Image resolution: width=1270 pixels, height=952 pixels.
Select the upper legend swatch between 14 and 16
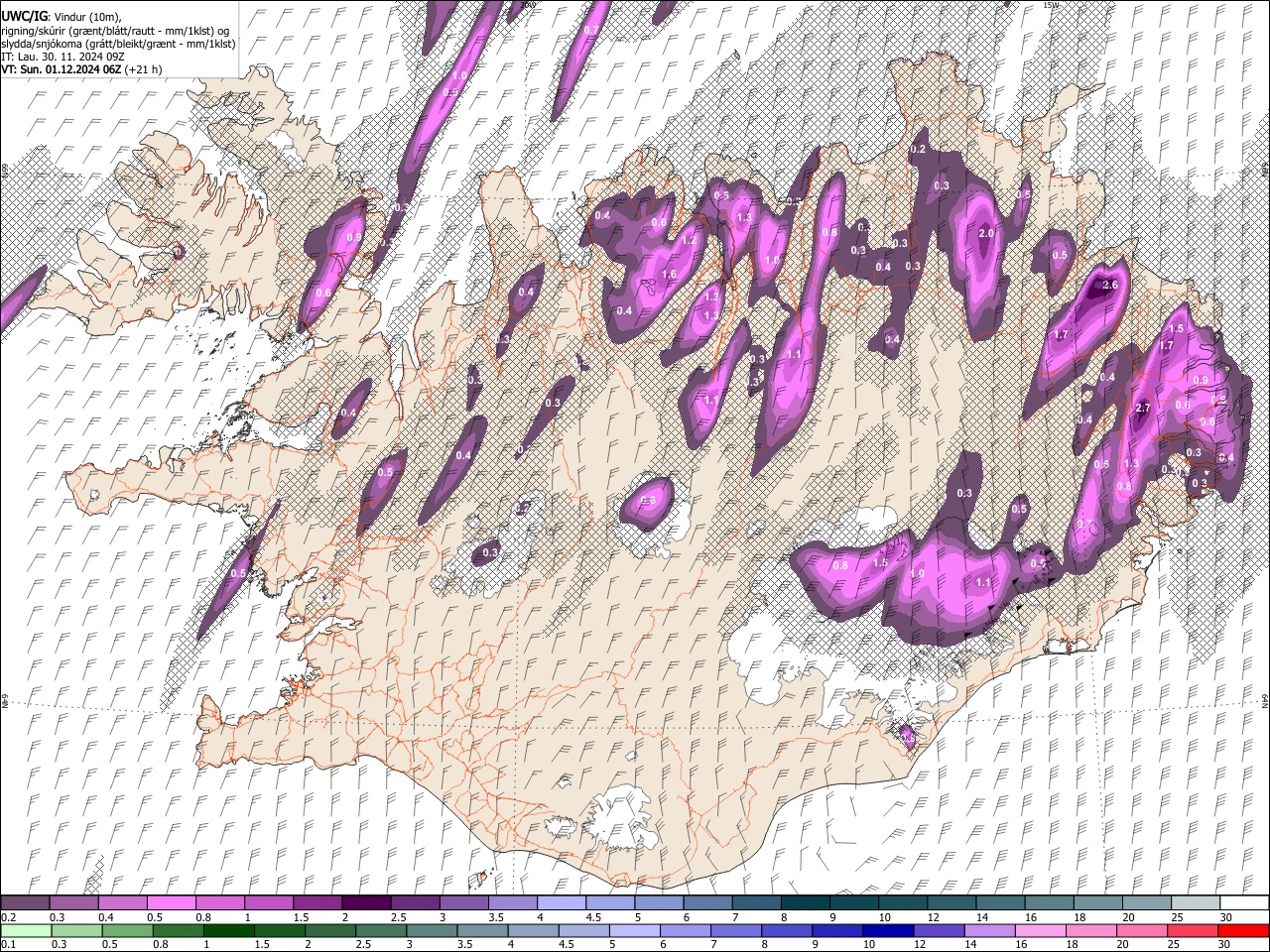[1001, 902]
